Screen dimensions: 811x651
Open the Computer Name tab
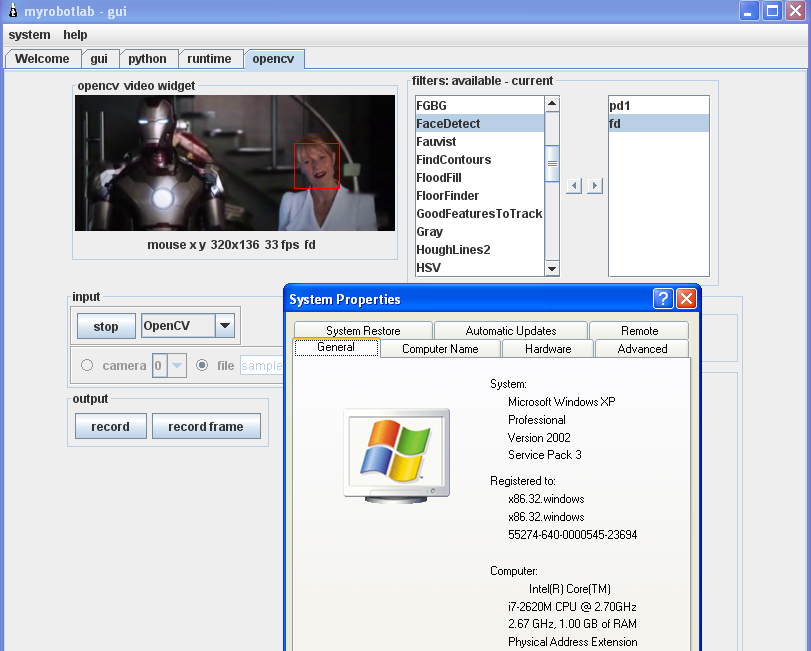coord(440,349)
